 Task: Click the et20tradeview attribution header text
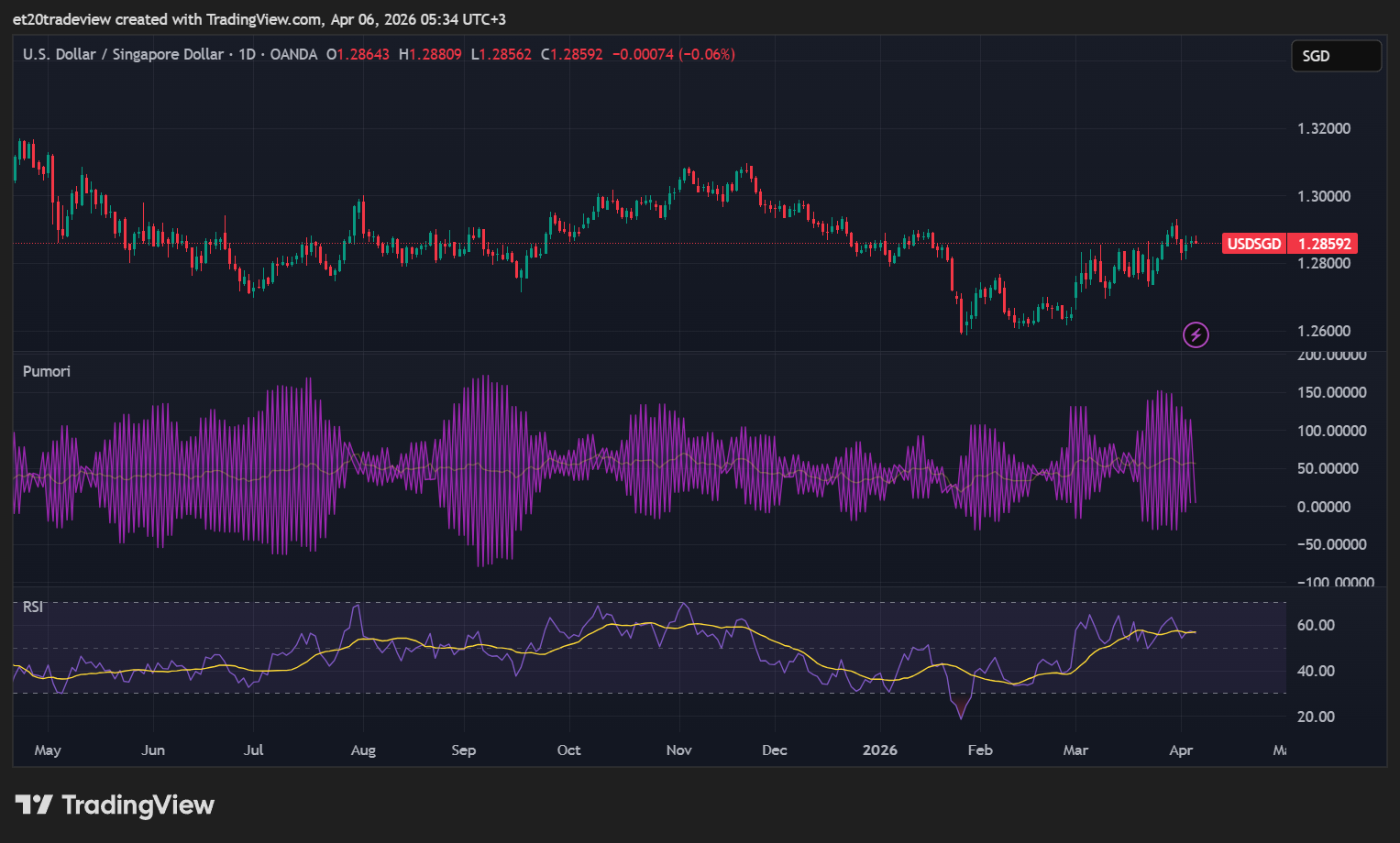pos(259,19)
